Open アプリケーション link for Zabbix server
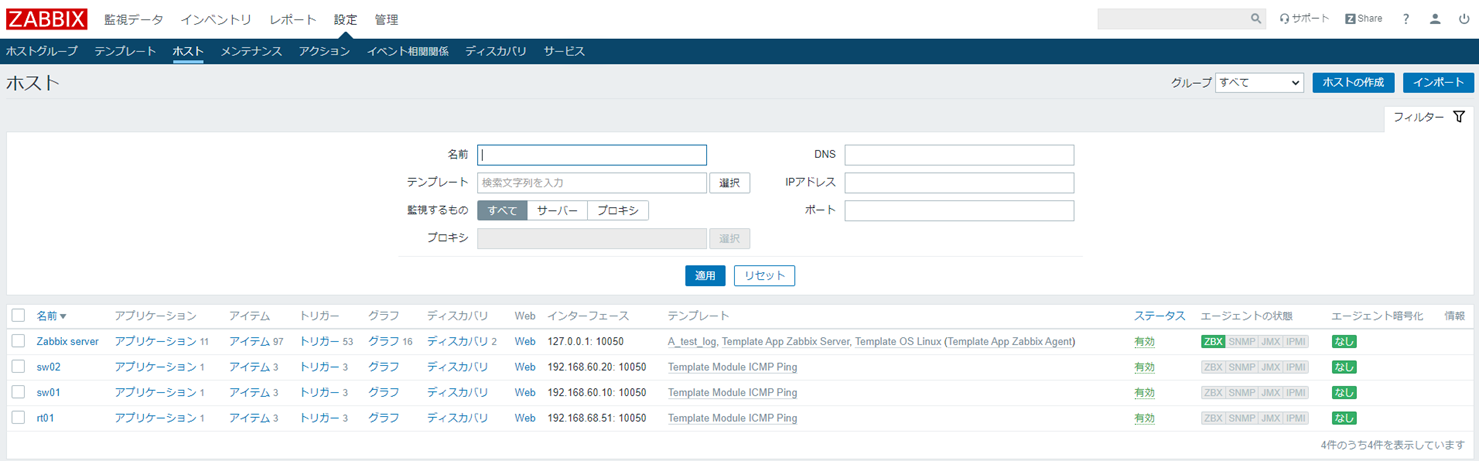Viewport: 1479px width, 461px height. pos(156,341)
